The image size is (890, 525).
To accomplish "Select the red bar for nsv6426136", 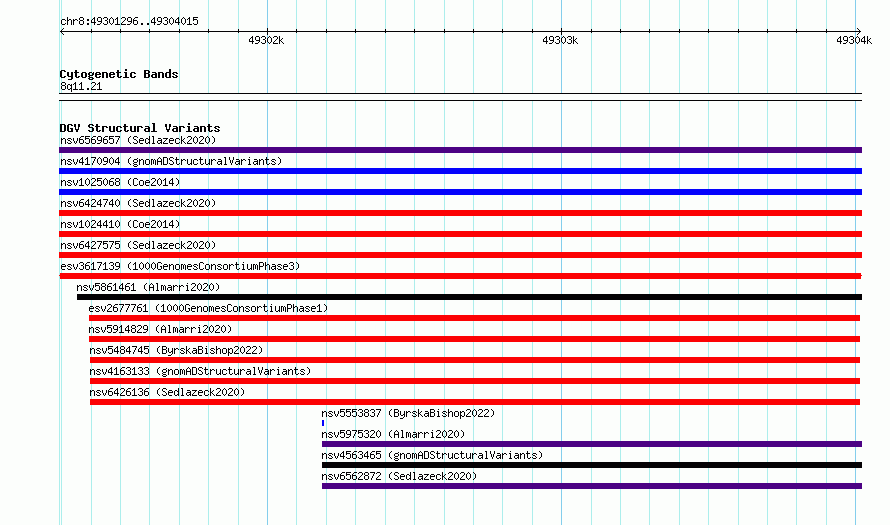I will [475, 402].
